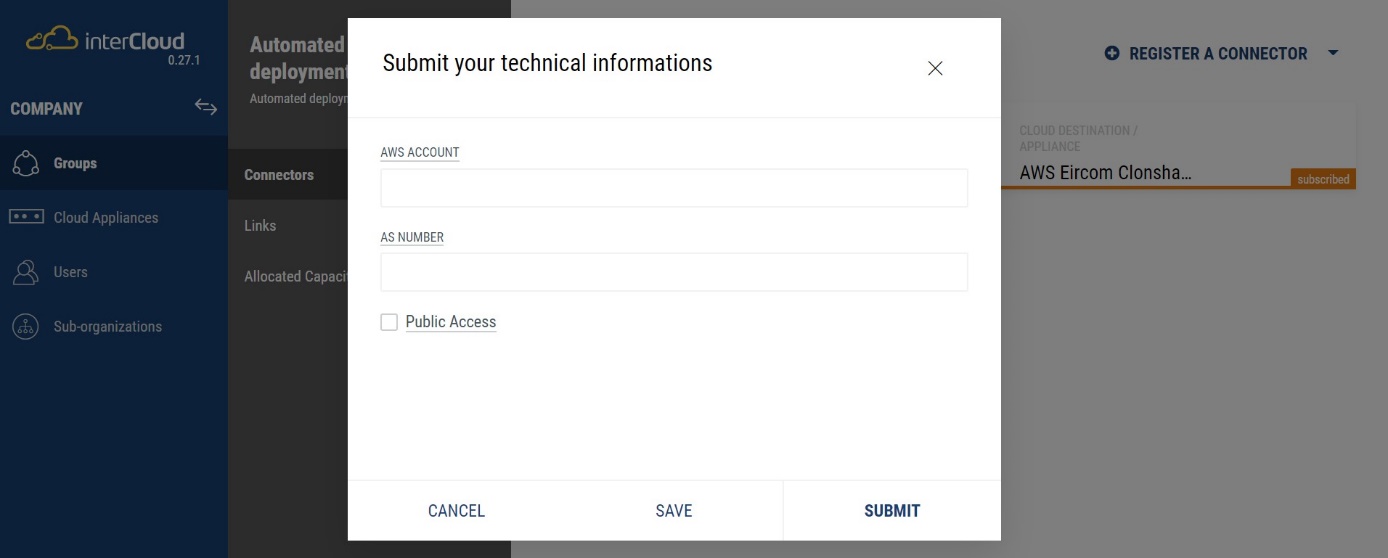Close the dialog with the X icon
The image size is (1388, 558).
coord(935,68)
